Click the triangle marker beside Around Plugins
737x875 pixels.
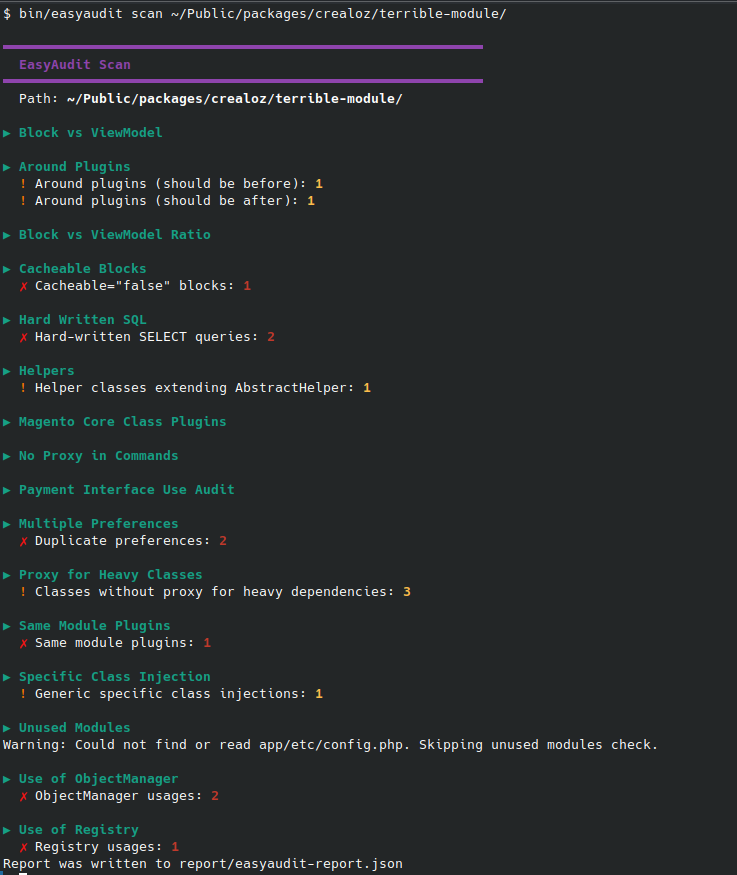[x=7, y=167]
